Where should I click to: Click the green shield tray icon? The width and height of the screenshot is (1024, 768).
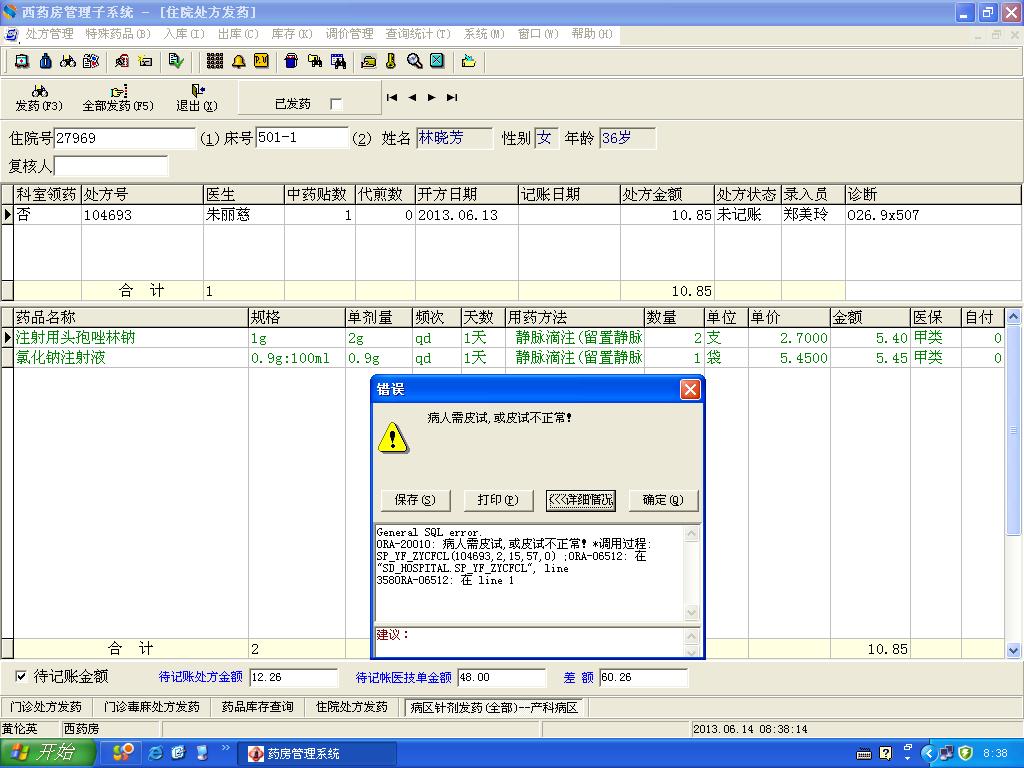tap(966, 753)
